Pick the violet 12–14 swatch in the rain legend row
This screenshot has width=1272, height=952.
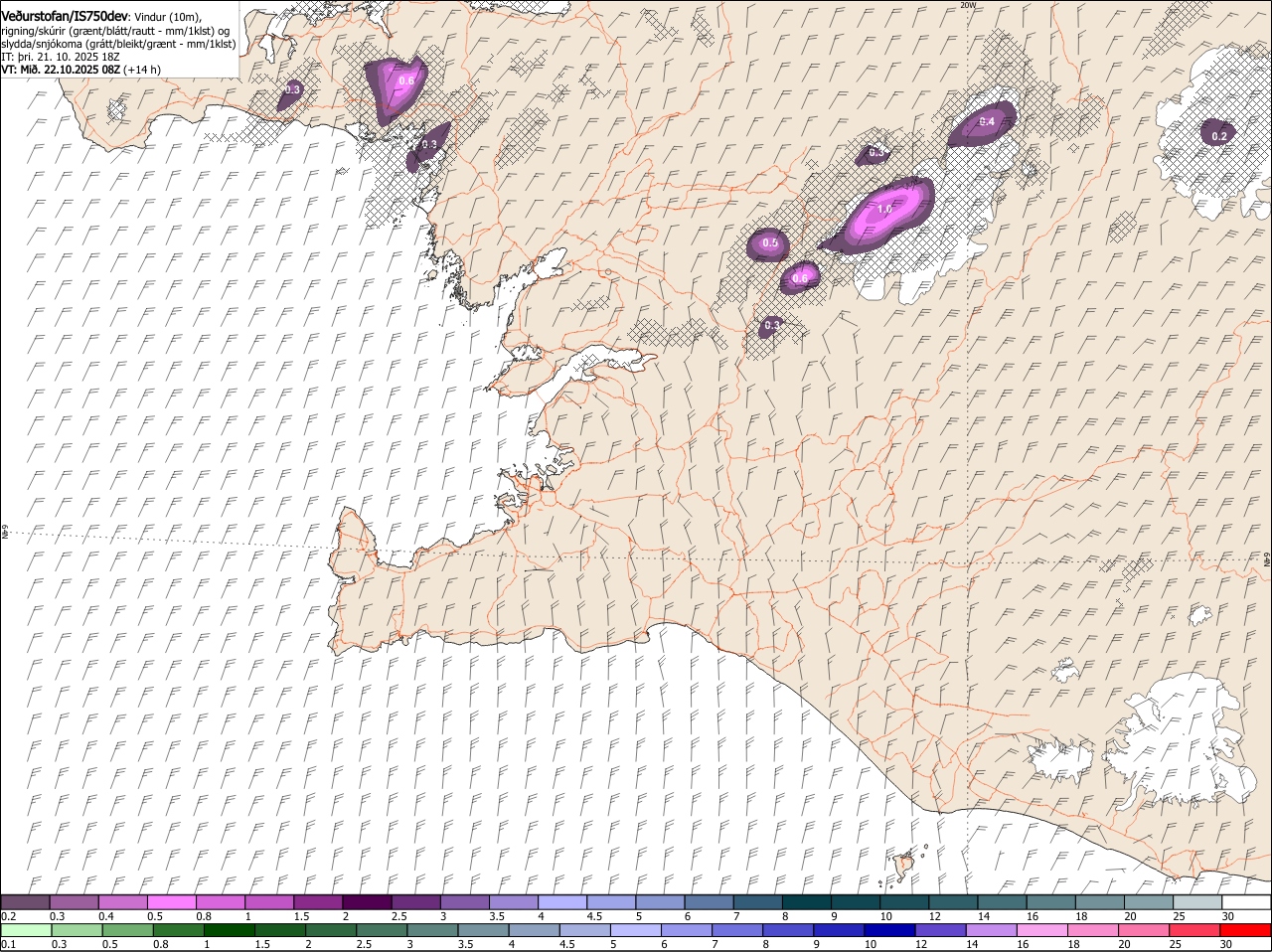[x=939, y=930]
